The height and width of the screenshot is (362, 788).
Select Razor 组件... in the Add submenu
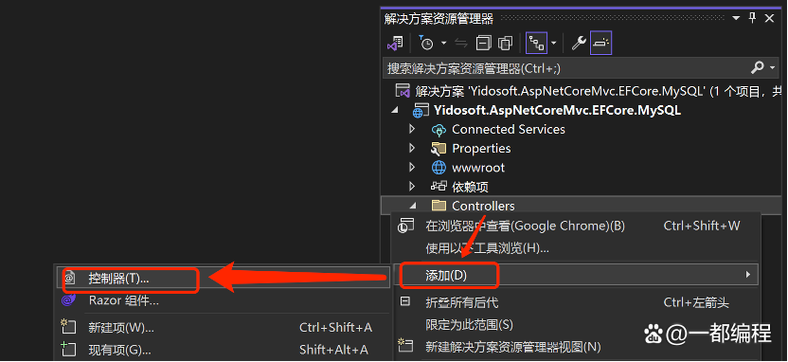click(x=223, y=301)
